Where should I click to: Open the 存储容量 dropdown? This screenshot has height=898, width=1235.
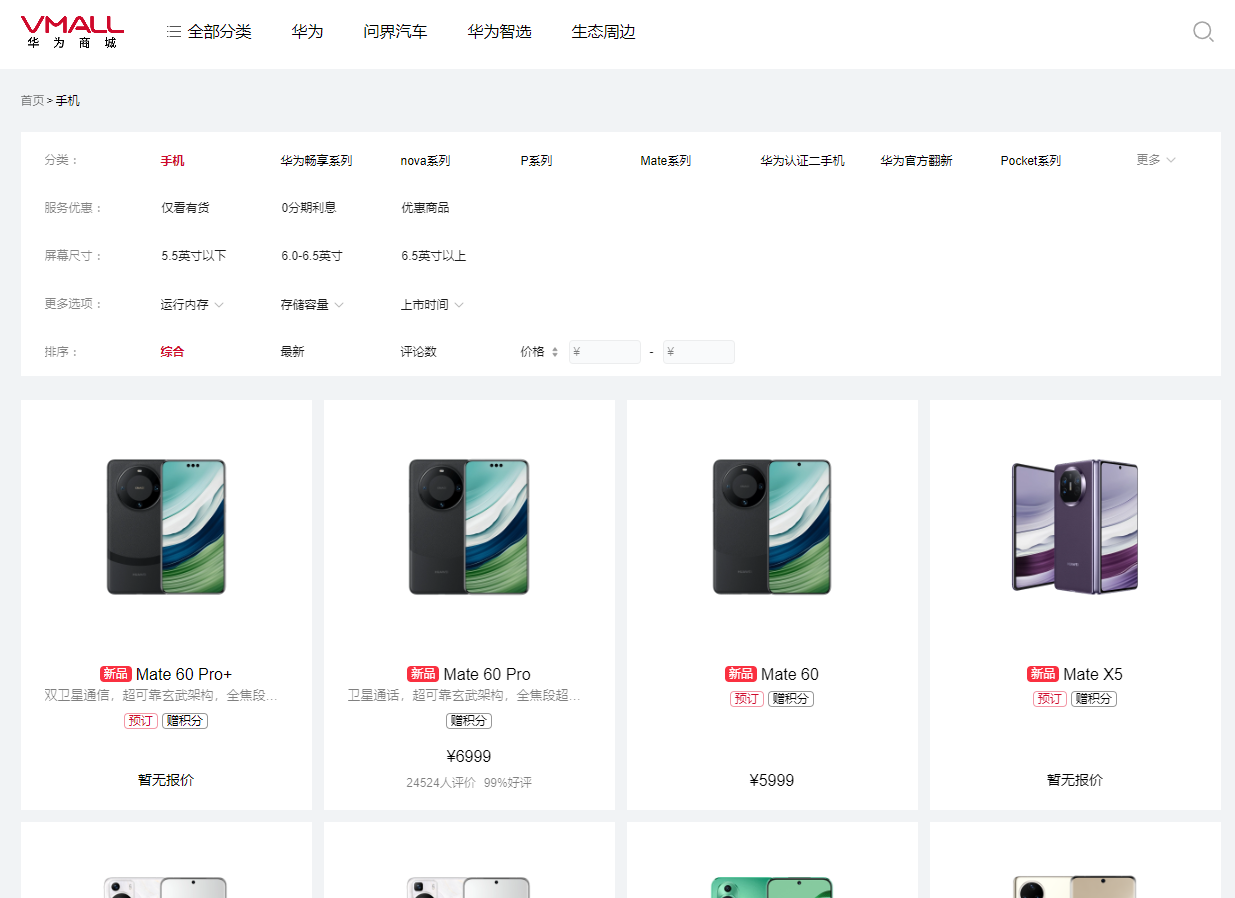click(x=312, y=304)
